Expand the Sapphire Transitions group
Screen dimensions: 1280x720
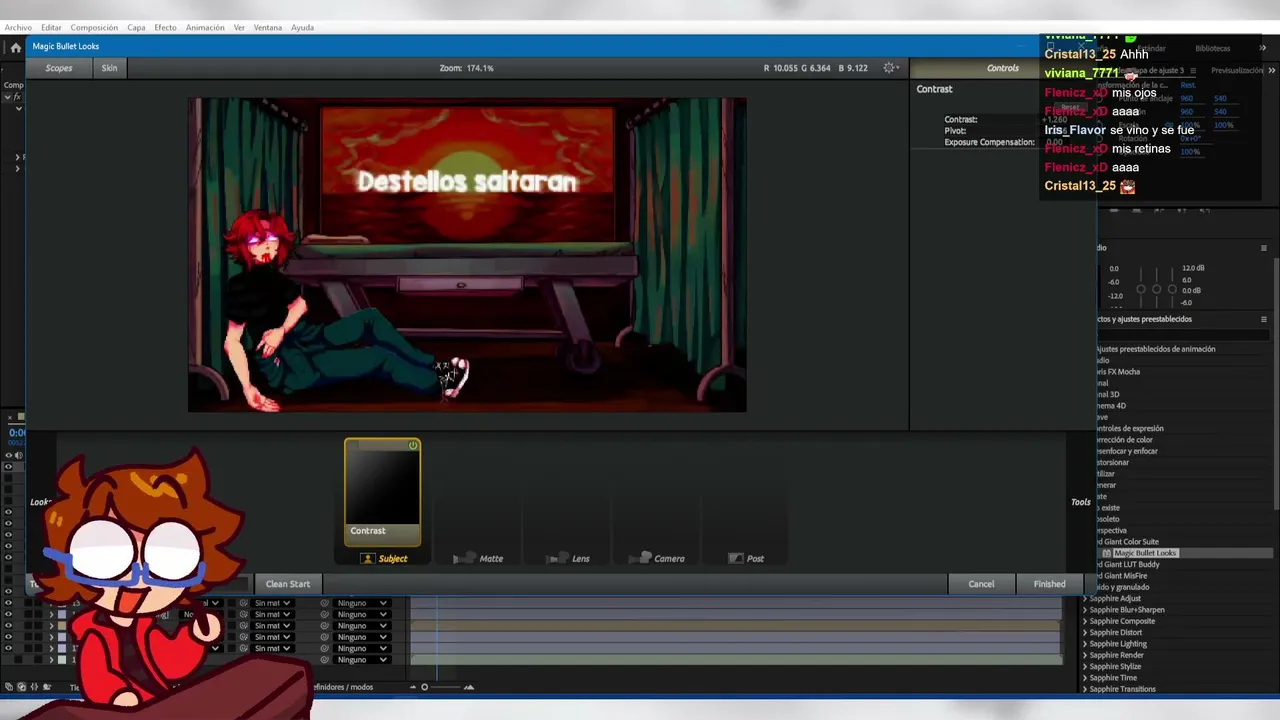pyautogui.click(x=1085, y=689)
